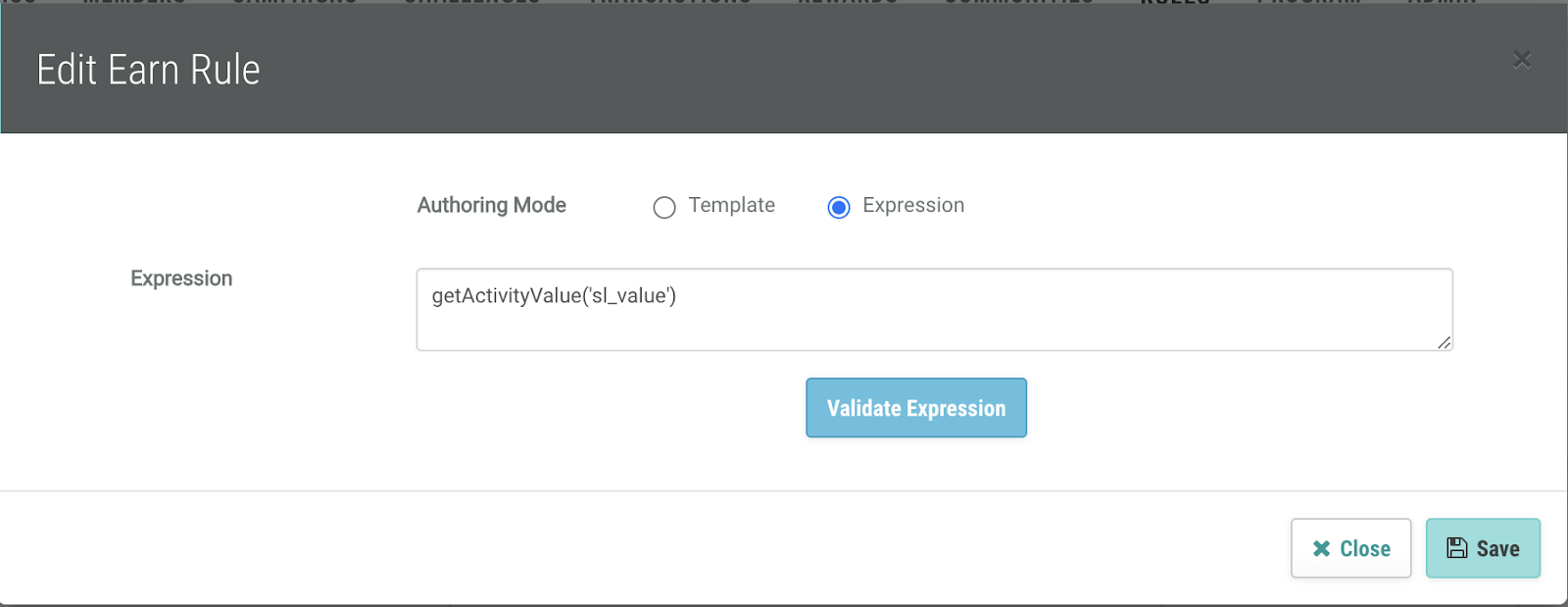Dismiss the Edit Earn Rule dialog via the header X
Image resolution: width=1568 pixels, height=607 pixels.
1522,60
